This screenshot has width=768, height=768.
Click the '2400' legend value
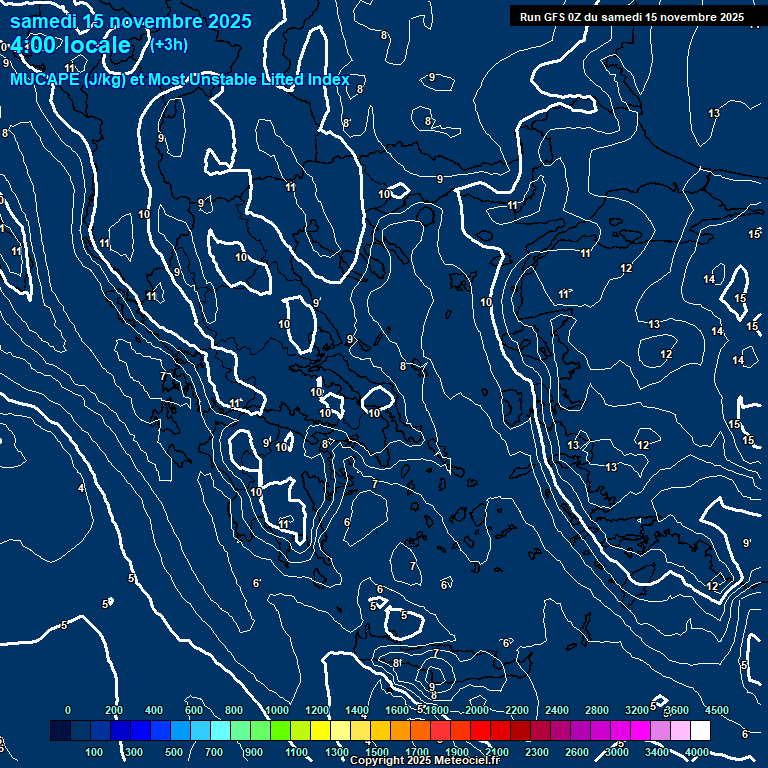pyautogui.click(x=557, y=710)
